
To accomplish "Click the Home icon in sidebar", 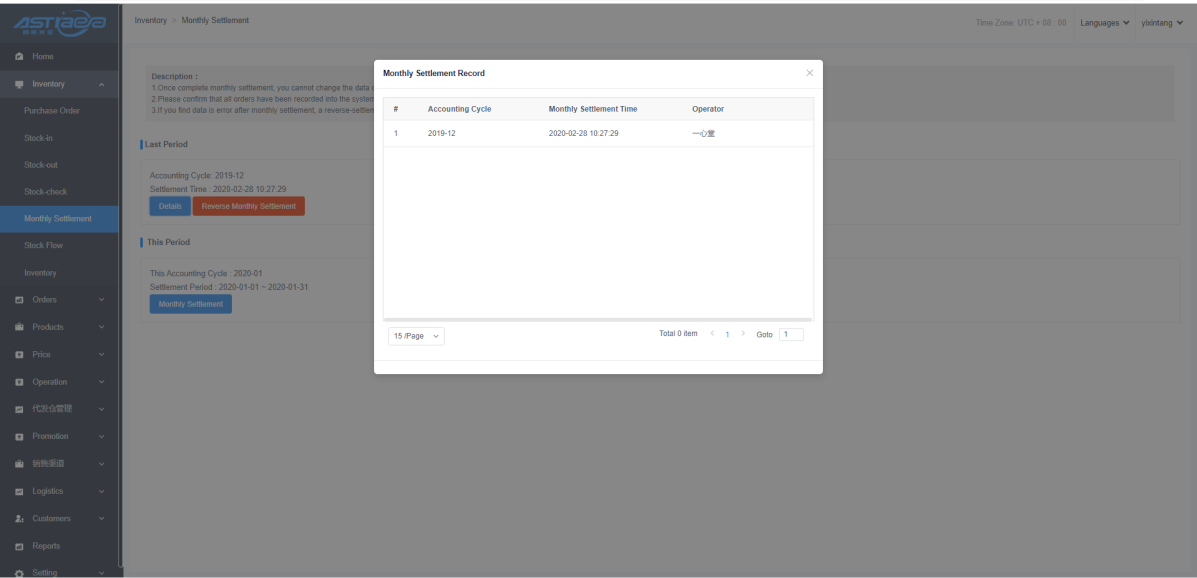I will (x=19, y=56).
